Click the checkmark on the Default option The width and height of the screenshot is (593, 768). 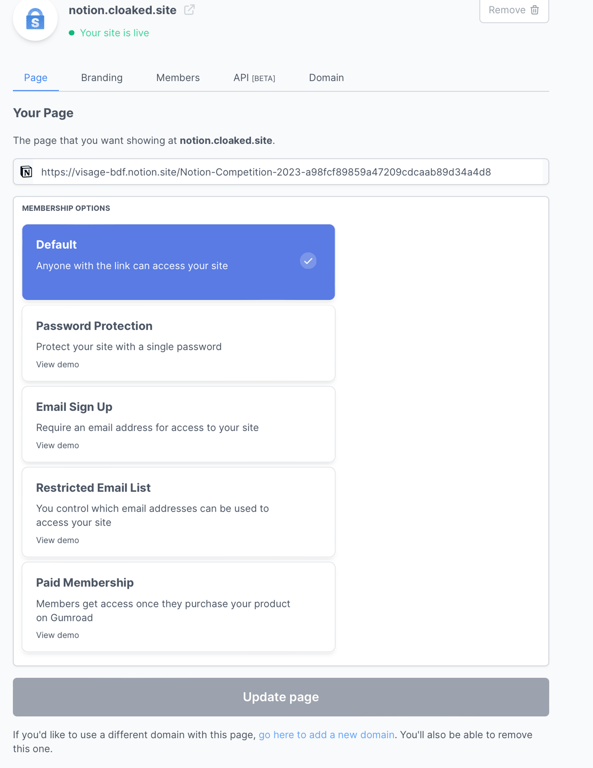[308, 261]
